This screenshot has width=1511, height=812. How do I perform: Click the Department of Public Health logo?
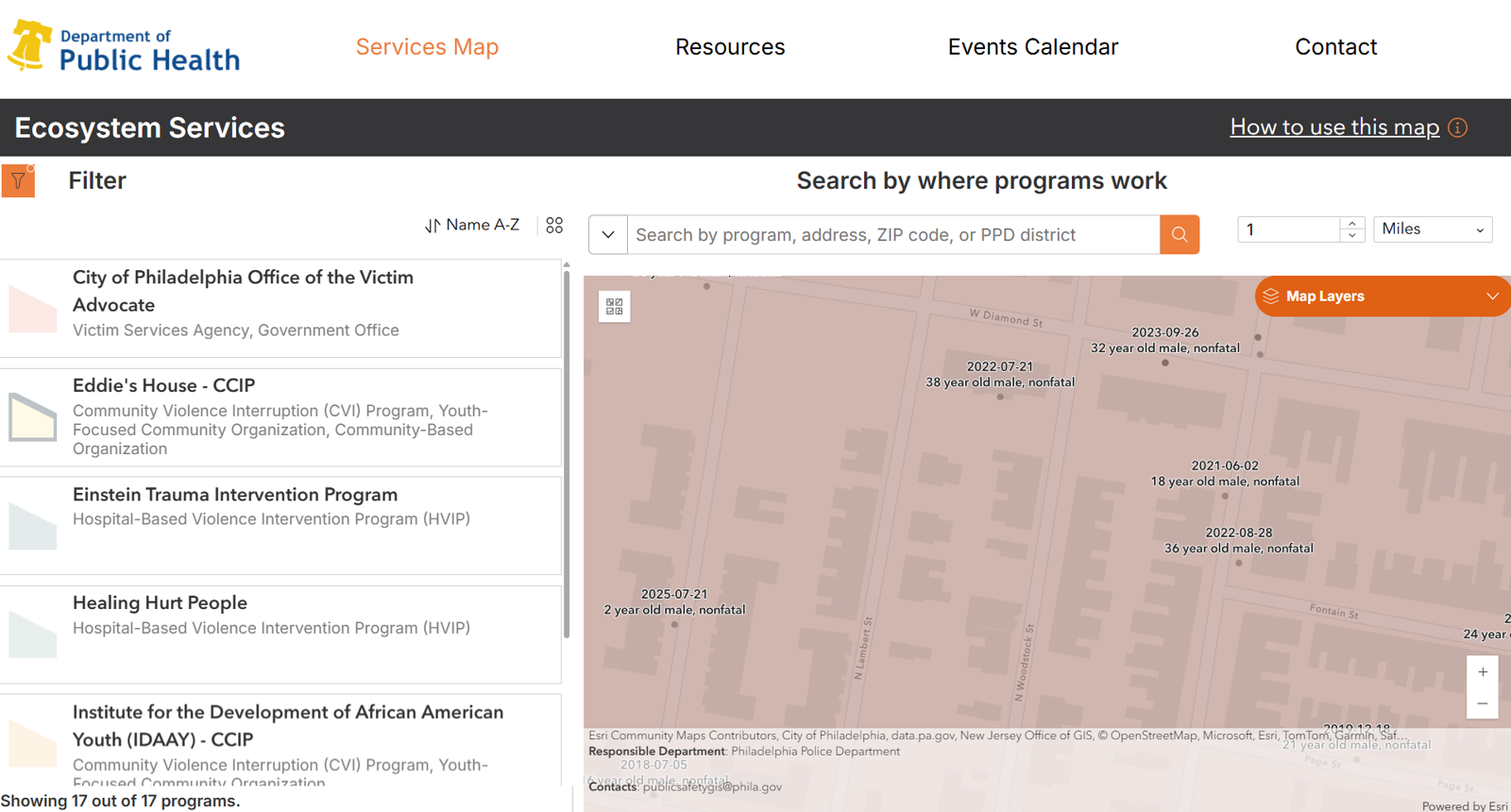(124, 47)
